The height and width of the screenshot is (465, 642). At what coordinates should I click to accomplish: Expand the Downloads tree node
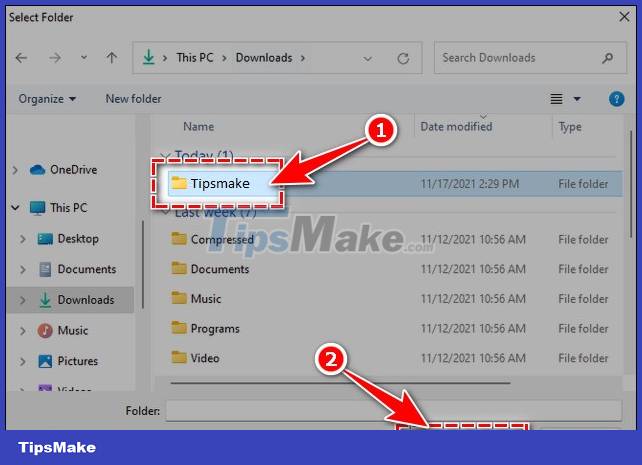pyautogui.click(x=23, y=300)
